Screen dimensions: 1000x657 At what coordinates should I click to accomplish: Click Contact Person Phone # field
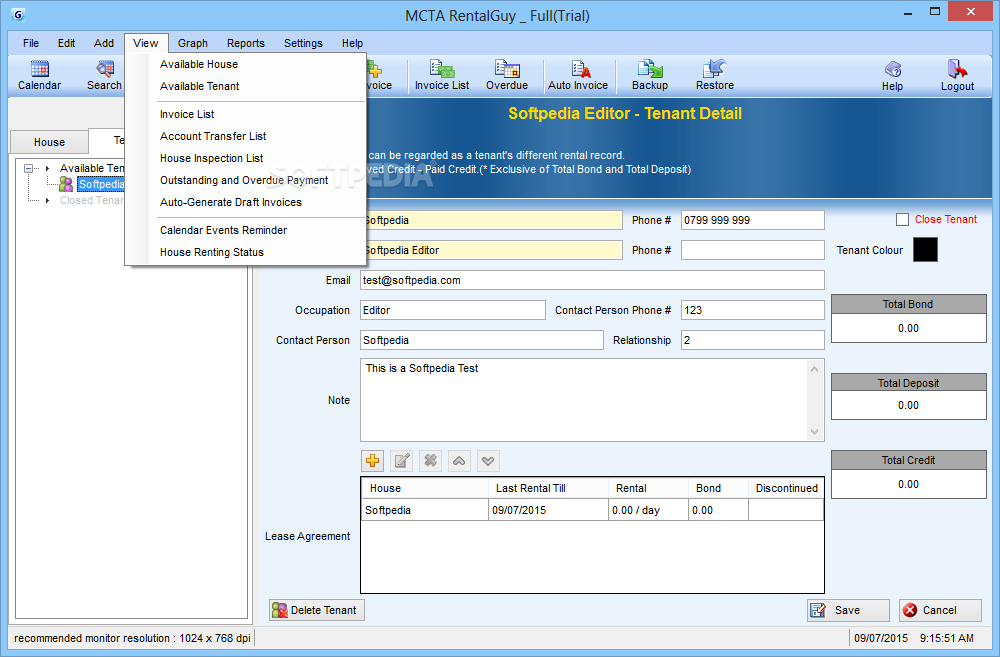(753, 310)
